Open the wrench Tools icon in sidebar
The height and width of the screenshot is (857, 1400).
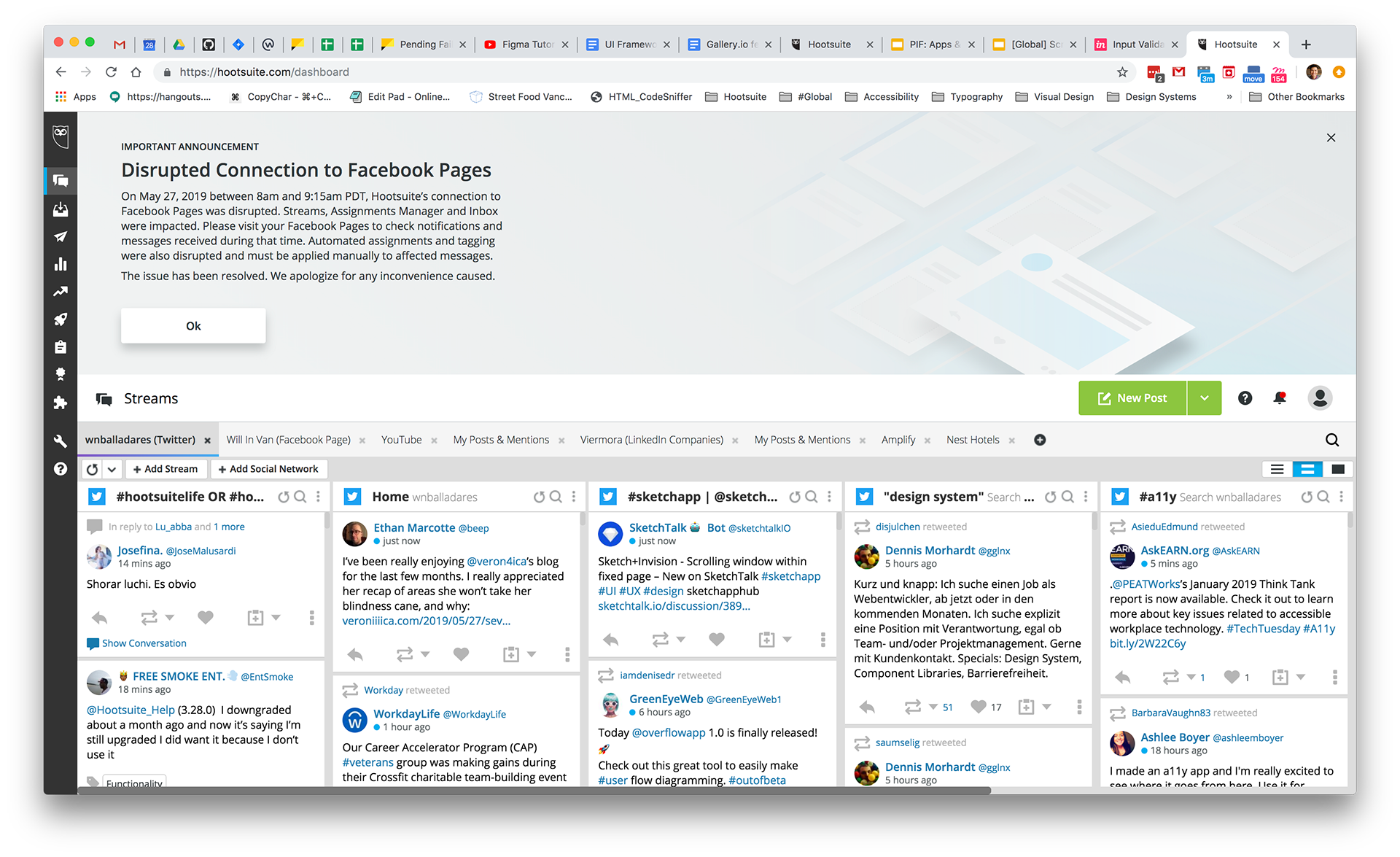click(x=61, y=441)
